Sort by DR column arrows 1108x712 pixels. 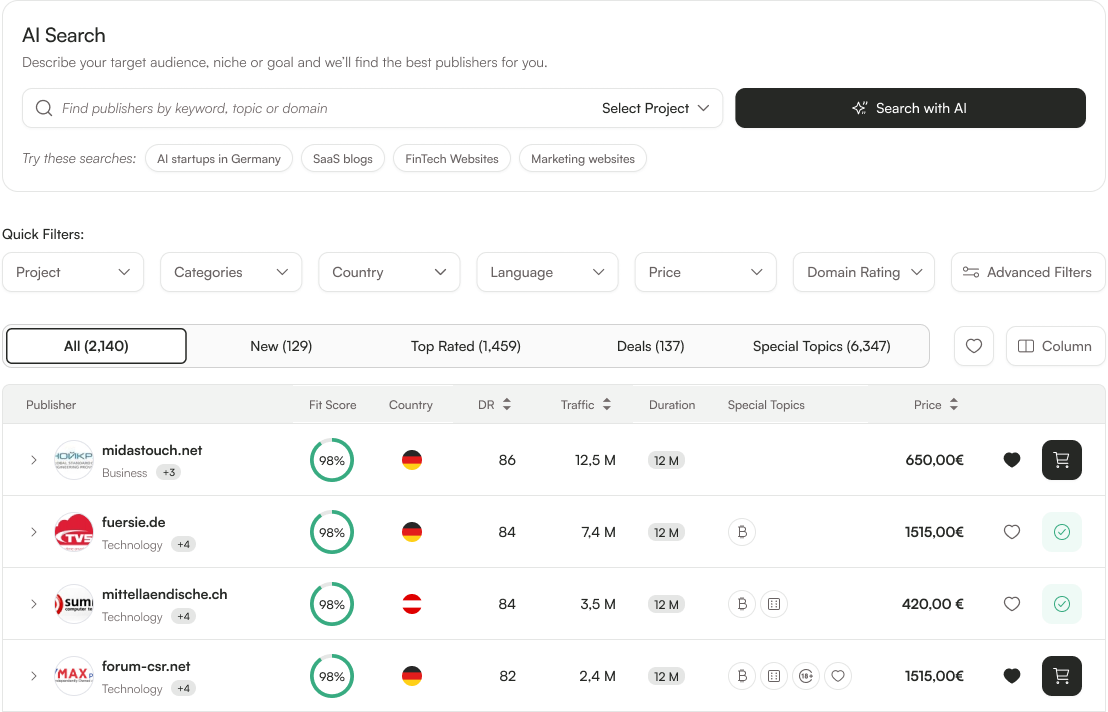[507, 405]
